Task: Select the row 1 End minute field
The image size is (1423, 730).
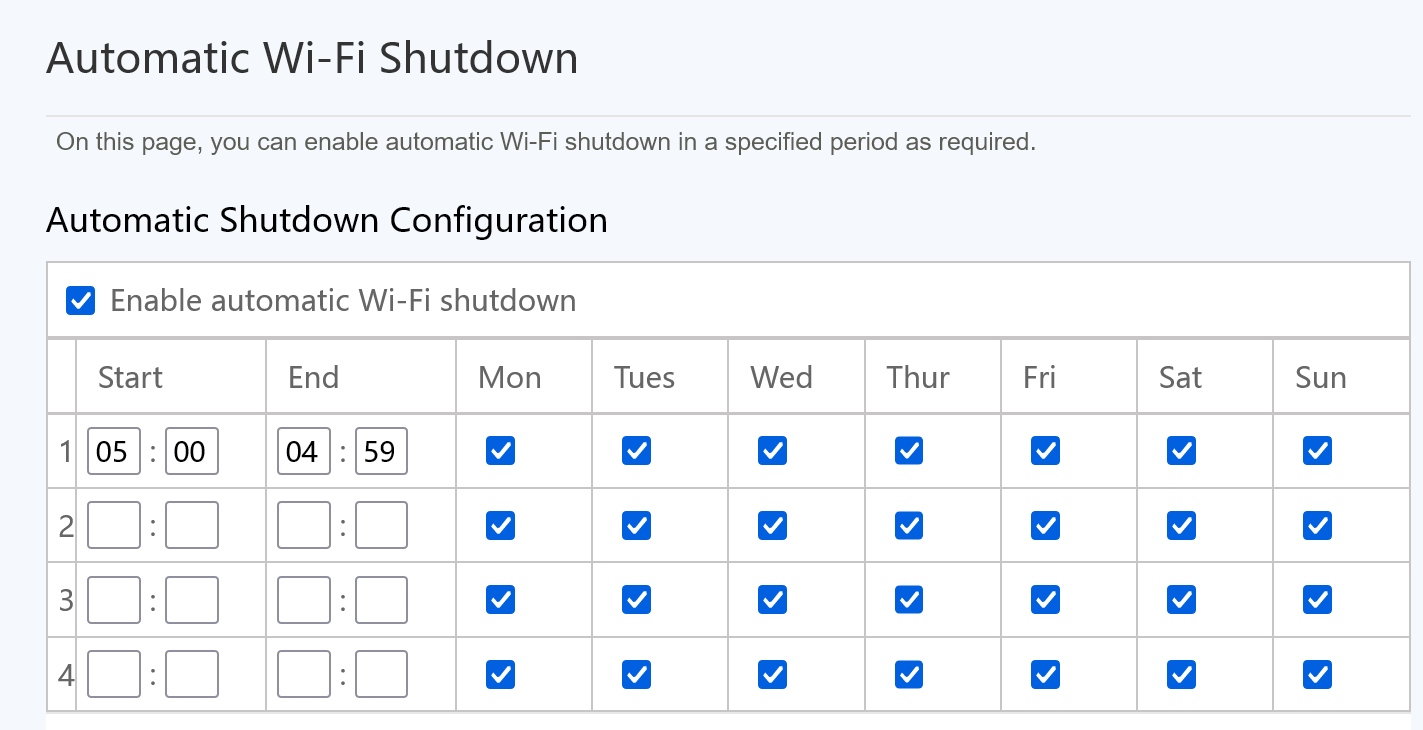Action: (381, 451)
